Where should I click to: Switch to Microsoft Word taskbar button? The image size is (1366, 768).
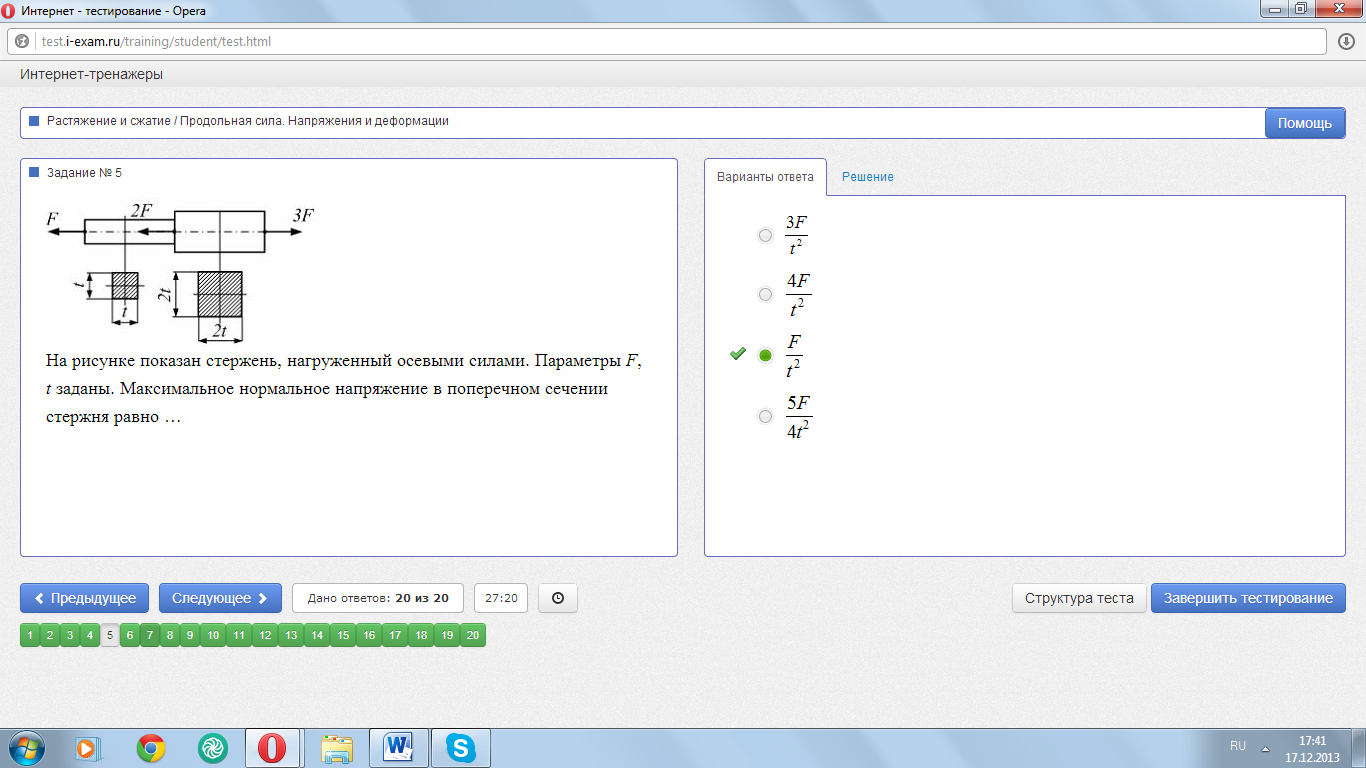tap(398, 748)
